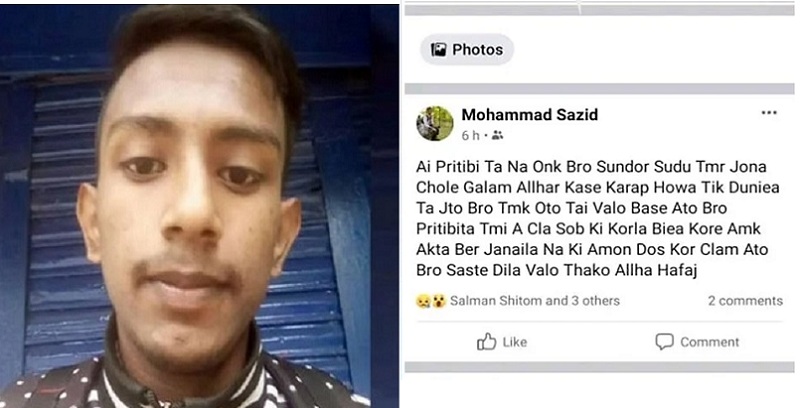Viewport: 800px width, 408px height.
Task: Click the speech bubble Comment icon
Action: coord(664,342)
